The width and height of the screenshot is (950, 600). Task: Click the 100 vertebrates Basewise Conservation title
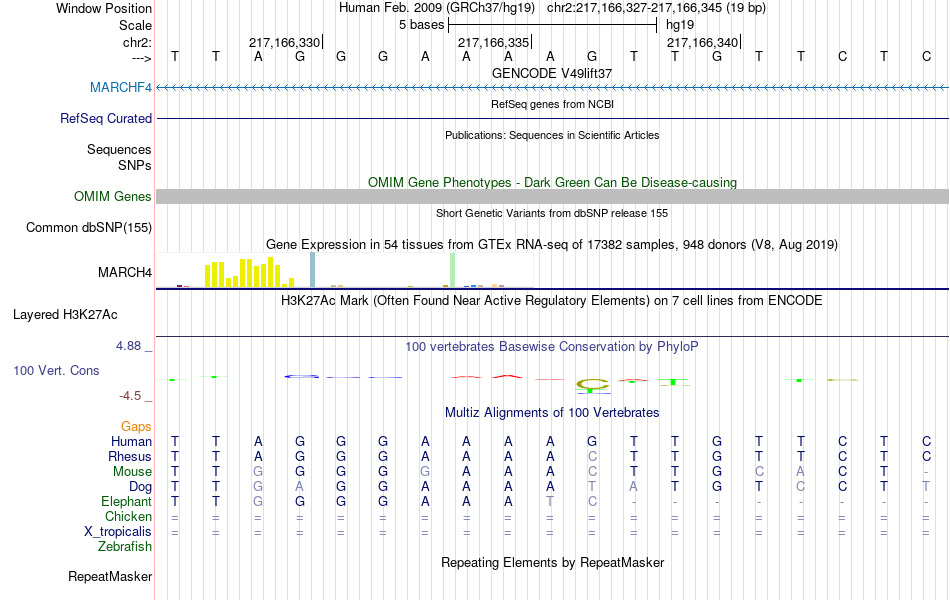pyautogui.click(x=552, y=347)
